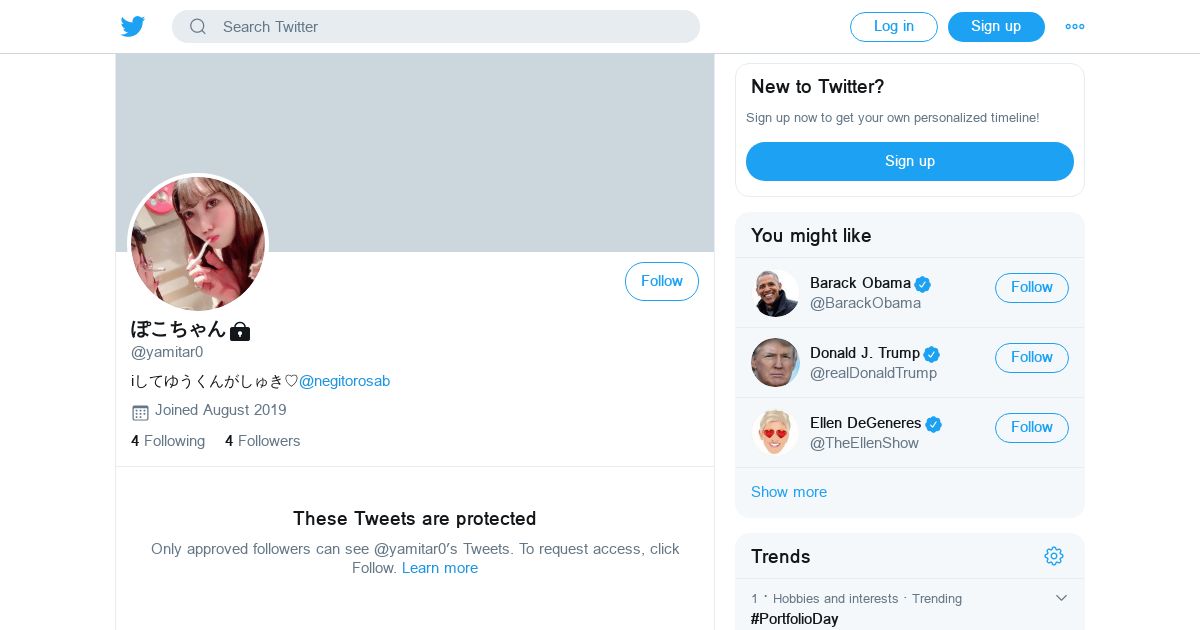Follow Ellen DeGeneres
The image size is (1200, 630).
coord(1031,428)
